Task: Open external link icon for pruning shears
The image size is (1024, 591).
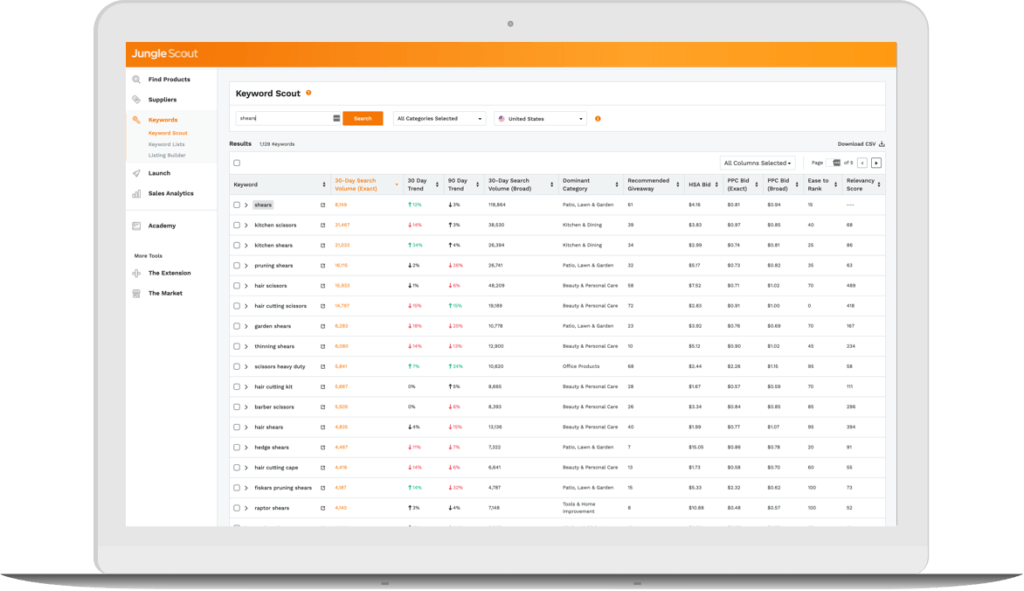Action: 323,266
